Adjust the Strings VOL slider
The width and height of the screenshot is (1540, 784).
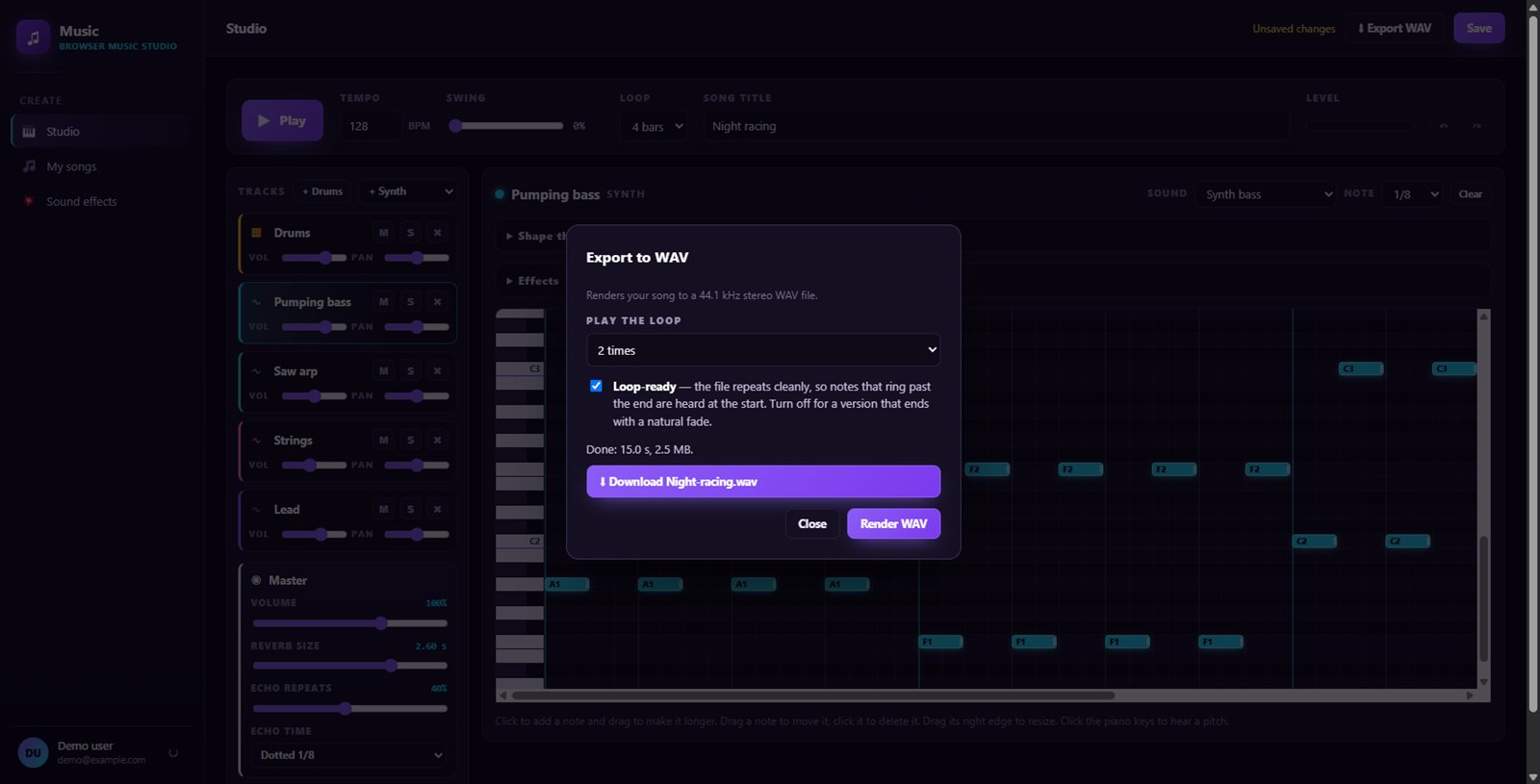pyautogui.click(x=314, y=466)
